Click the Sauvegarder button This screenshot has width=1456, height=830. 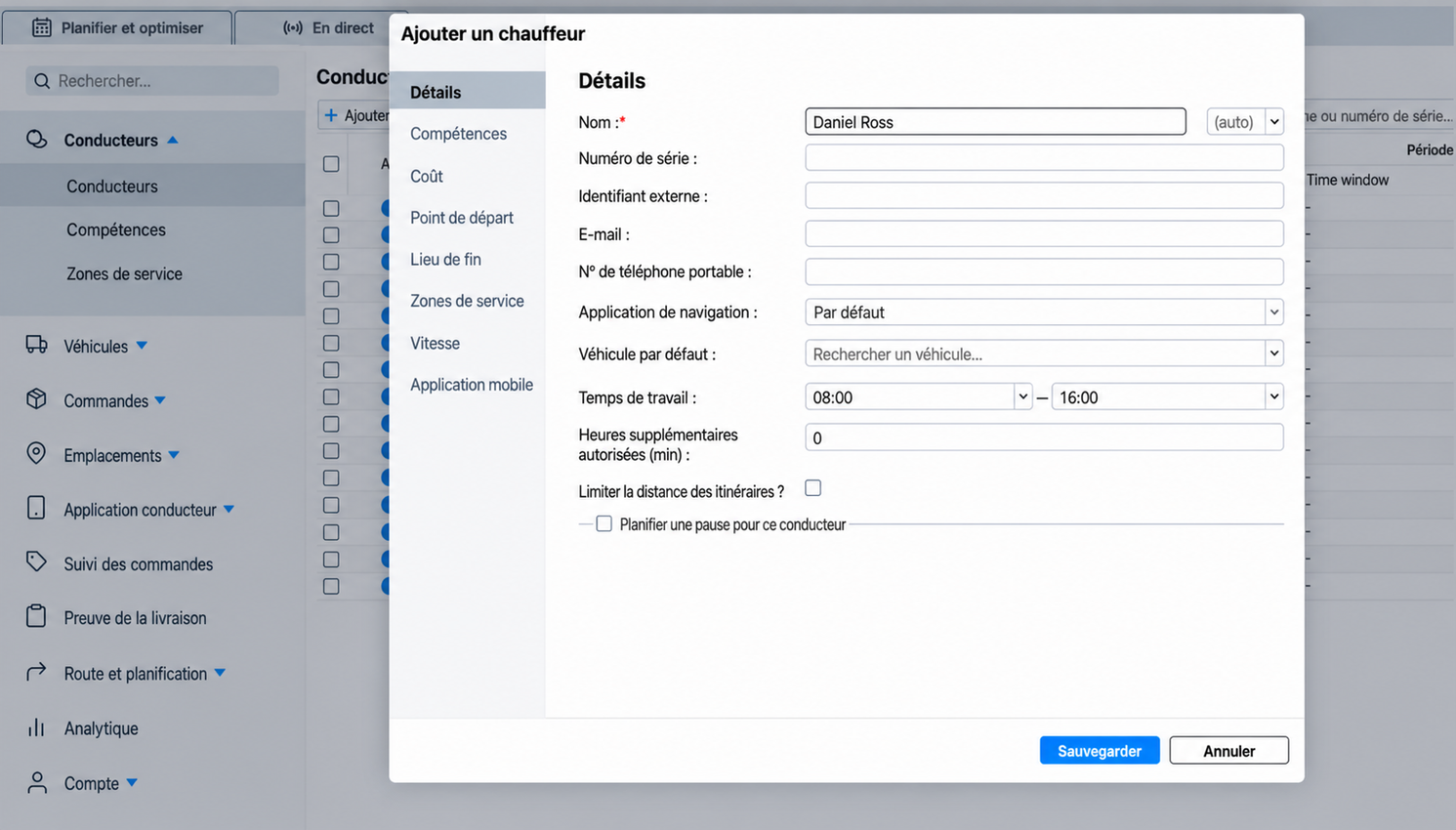tap(1100, 750)
